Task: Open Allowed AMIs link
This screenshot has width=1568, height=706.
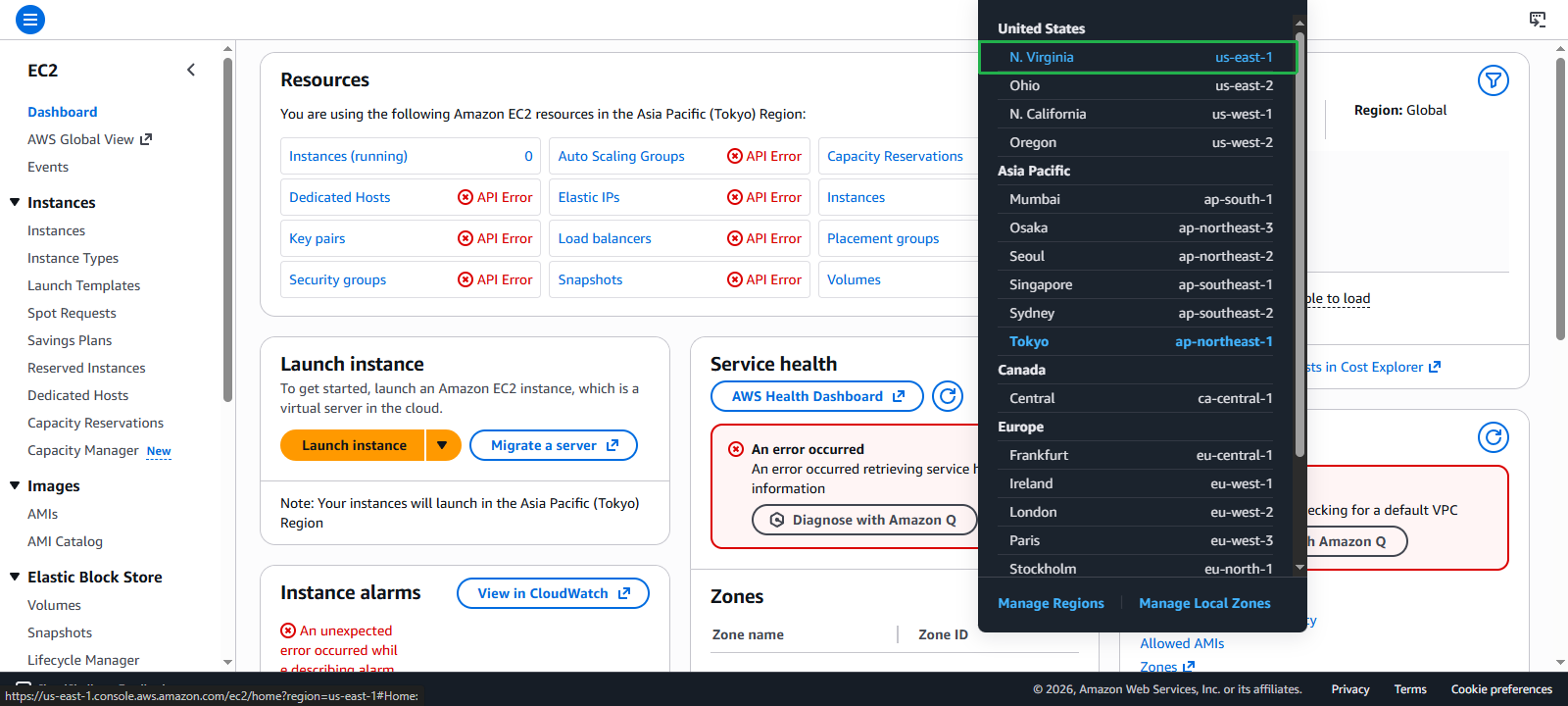Action: coord(1182,643)
